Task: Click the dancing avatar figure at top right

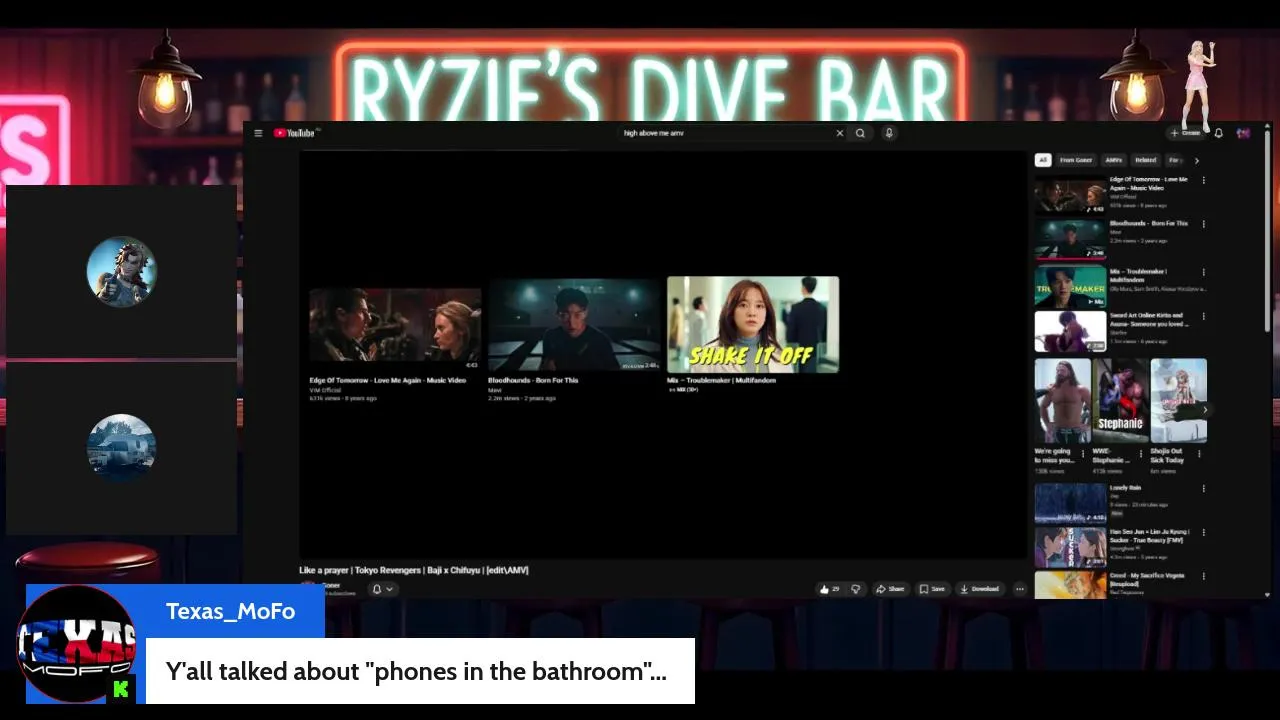Action: point(1198,85)
